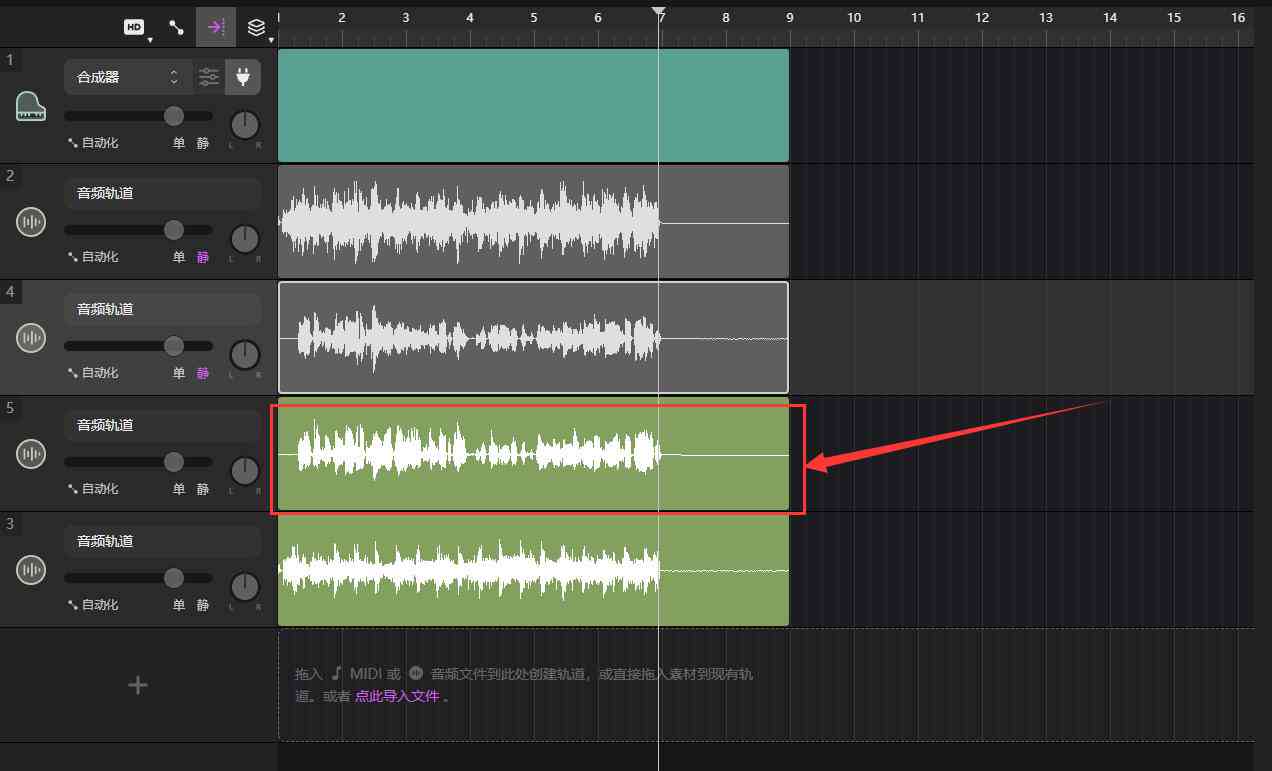
Task: Select the green audio clip on track 3
Action: tap(533, 569)
